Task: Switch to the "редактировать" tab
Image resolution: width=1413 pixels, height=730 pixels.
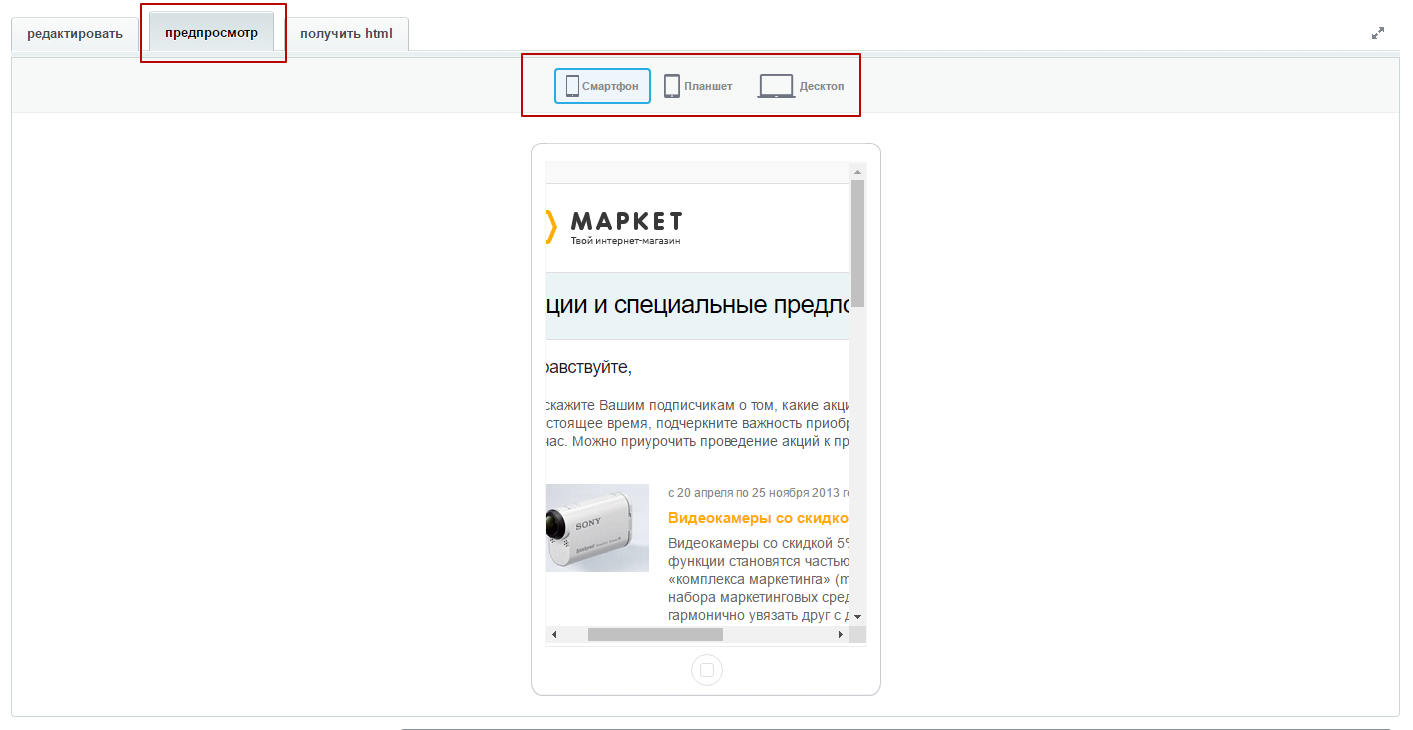Action: pos(75,34)
